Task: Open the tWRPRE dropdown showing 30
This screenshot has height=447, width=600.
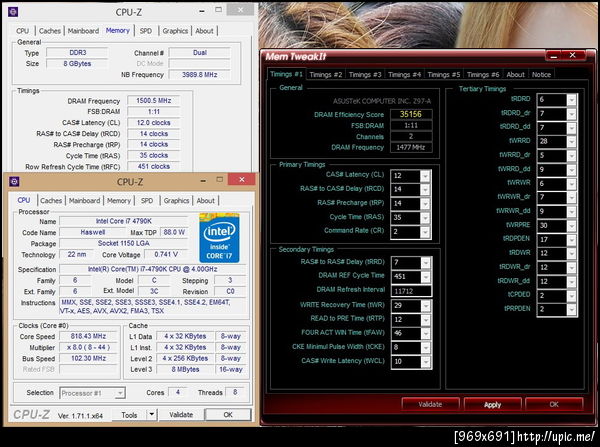Action: point(571,226)
